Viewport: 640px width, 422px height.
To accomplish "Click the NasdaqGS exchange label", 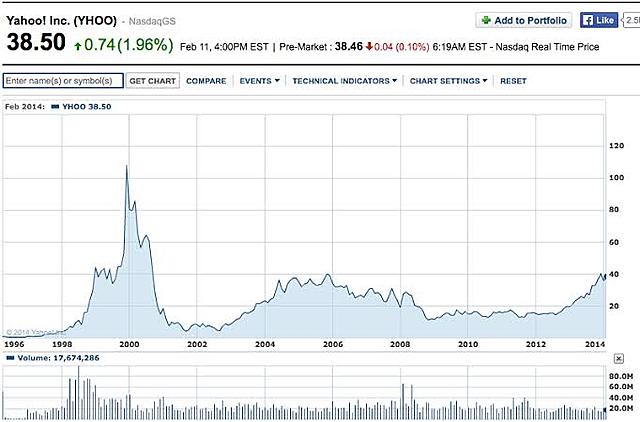I will point(152,21).
